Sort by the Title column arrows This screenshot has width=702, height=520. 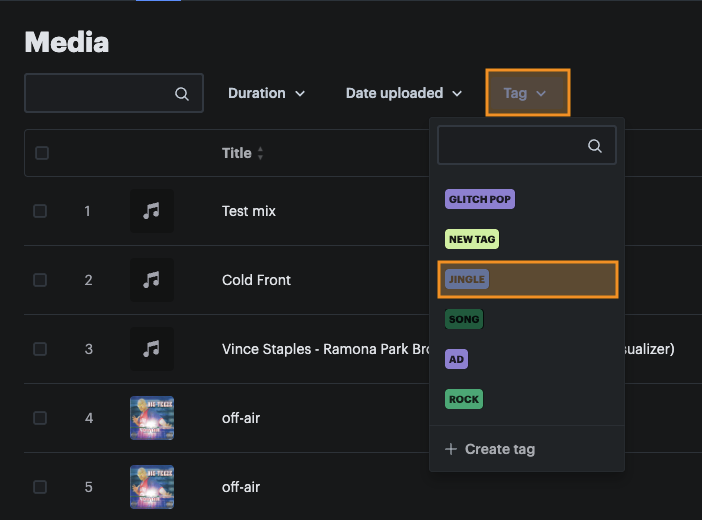click(261, 154)
